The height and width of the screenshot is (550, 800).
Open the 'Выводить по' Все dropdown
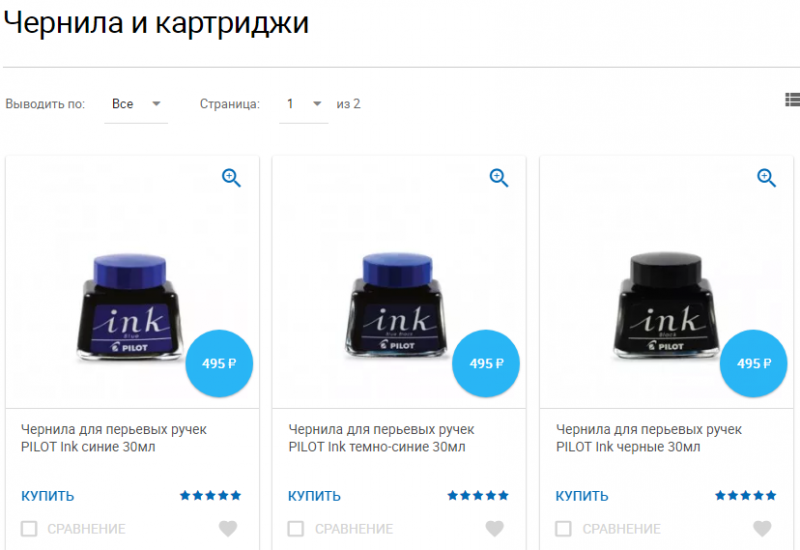point(136,104)
